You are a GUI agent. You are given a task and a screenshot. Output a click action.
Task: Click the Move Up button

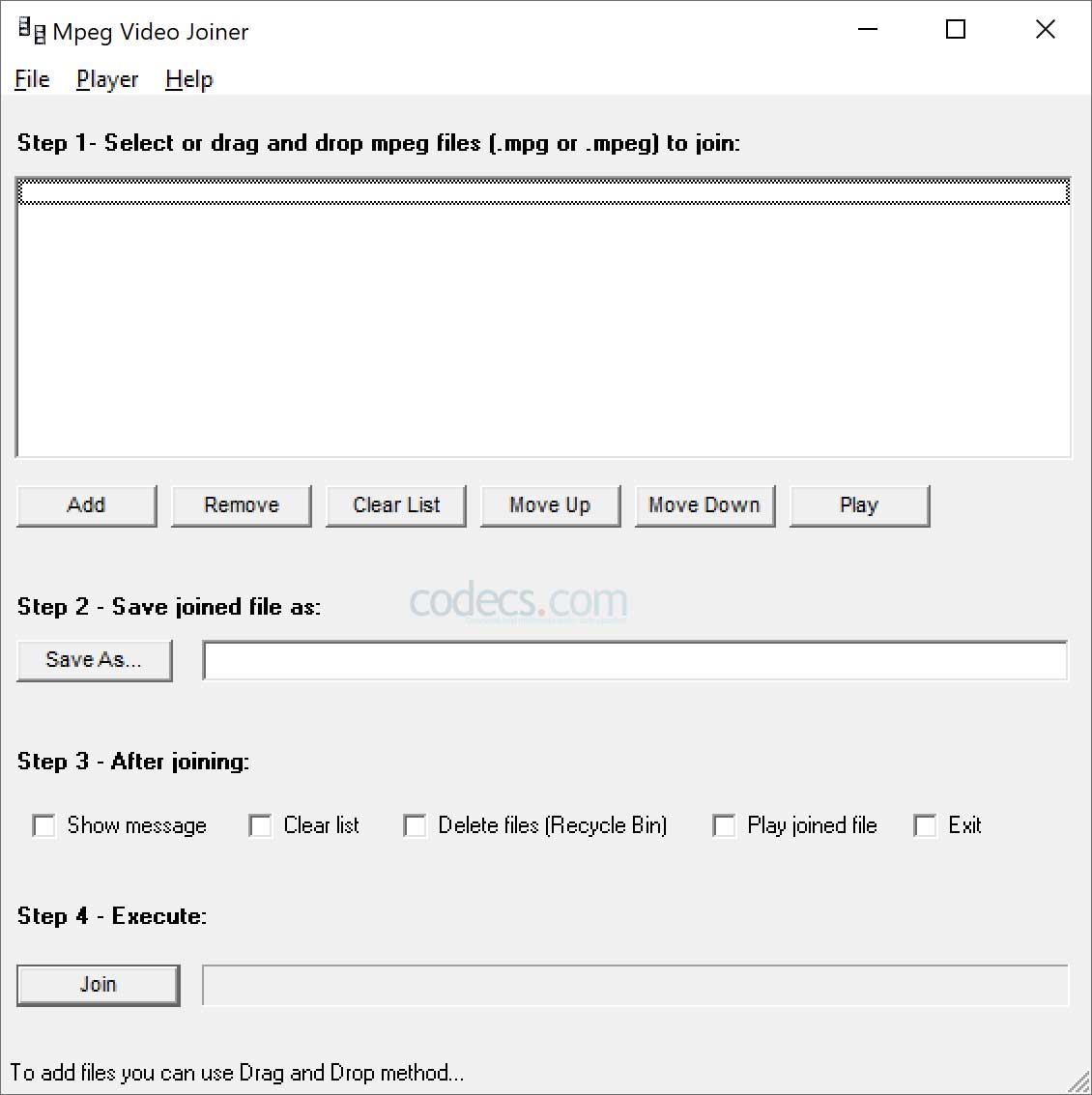(x=550, y=504)
